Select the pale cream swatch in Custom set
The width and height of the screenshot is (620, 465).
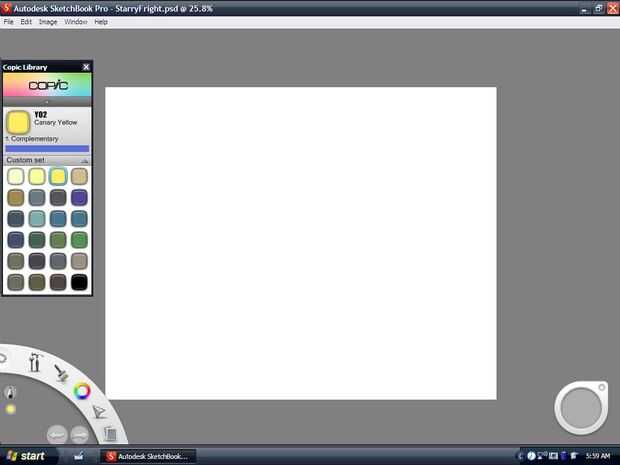pyautogui.click(x=16, y=176)
